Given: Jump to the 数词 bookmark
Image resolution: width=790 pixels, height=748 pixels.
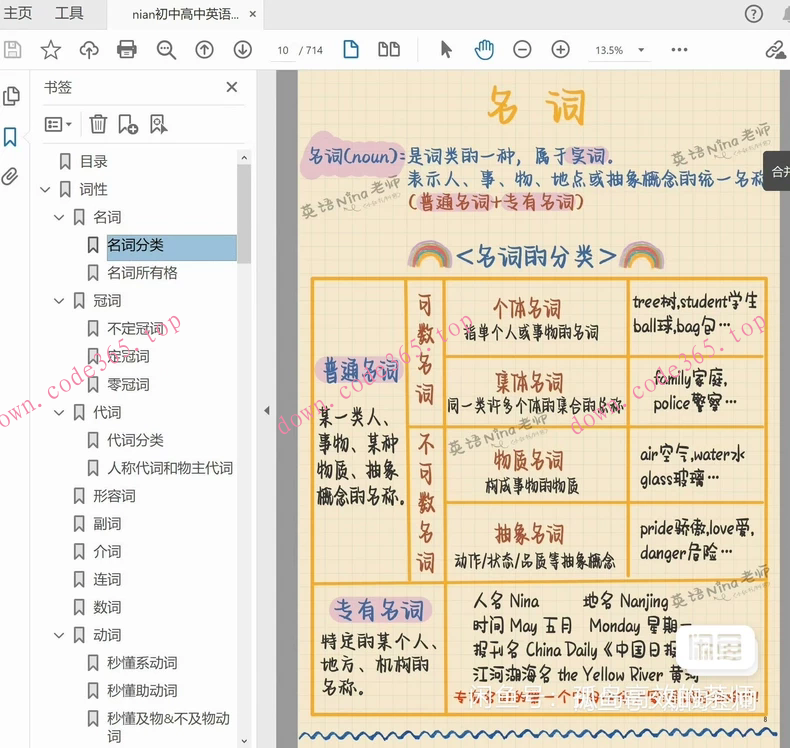Looking at the screenshot, I should 107,607.
